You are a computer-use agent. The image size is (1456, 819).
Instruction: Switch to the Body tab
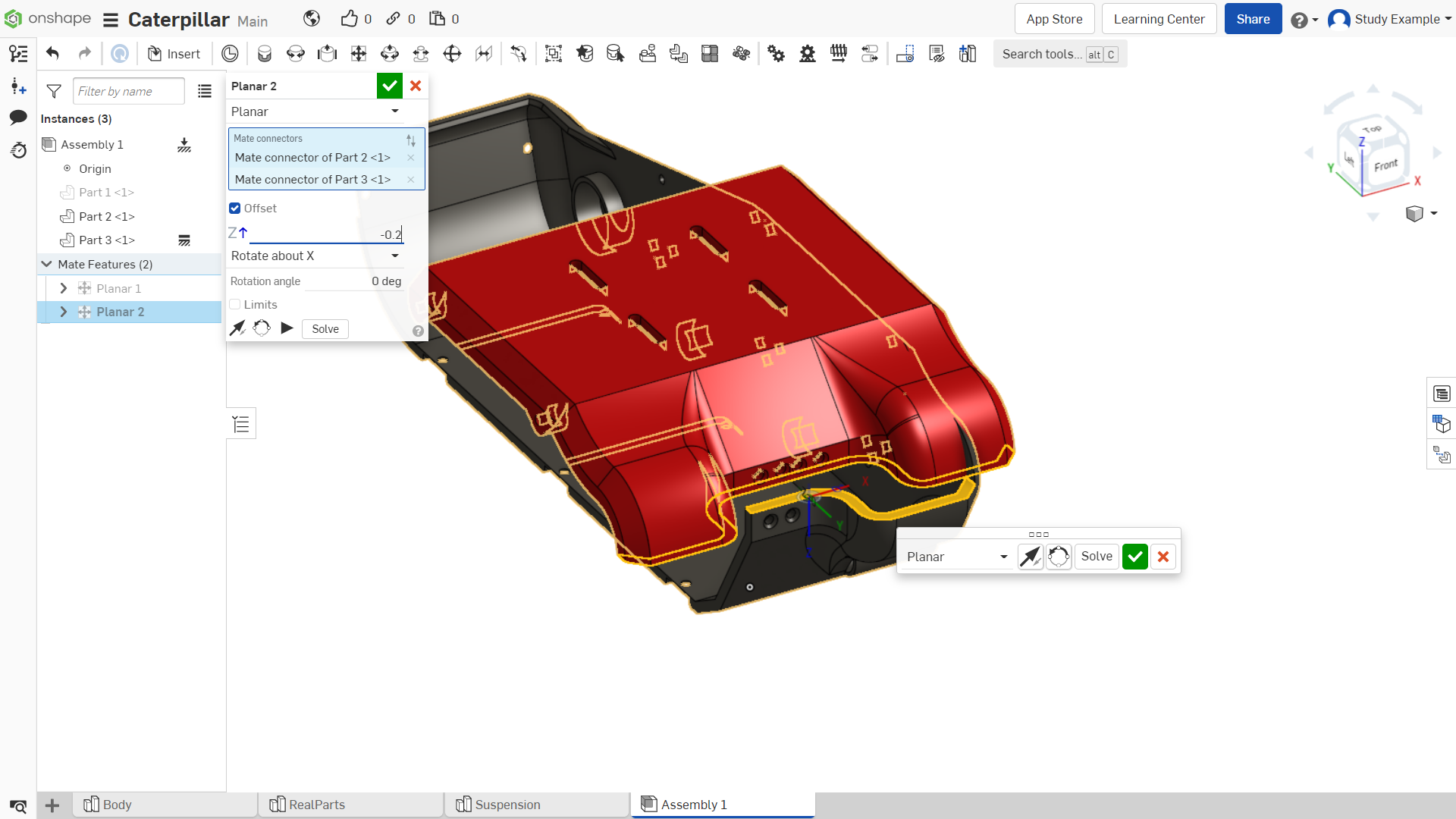[165, 805]
